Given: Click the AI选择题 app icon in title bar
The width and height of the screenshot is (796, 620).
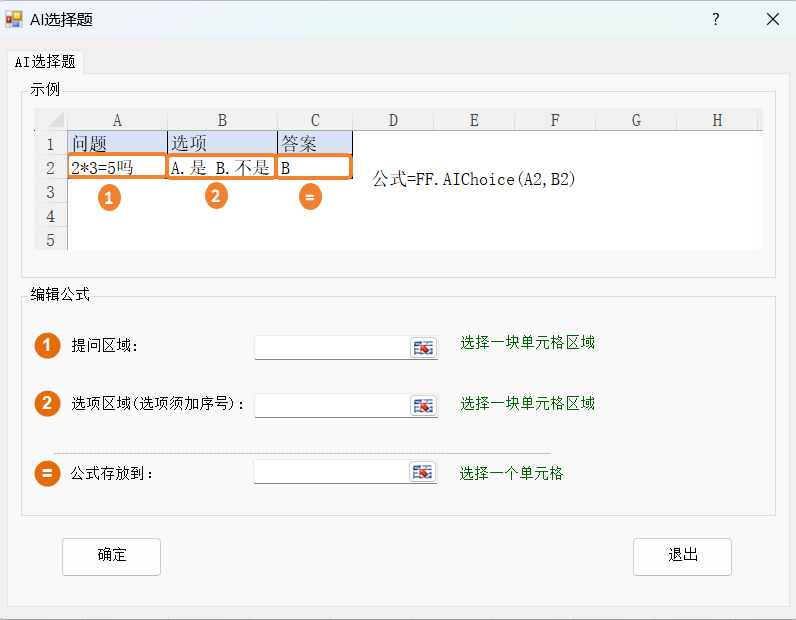Looking at the screenshot, I should (x=14, y=19).
